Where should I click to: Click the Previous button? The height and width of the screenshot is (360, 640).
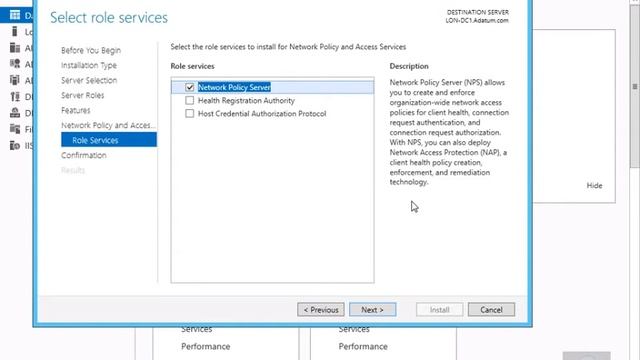[x=321, y=309]
